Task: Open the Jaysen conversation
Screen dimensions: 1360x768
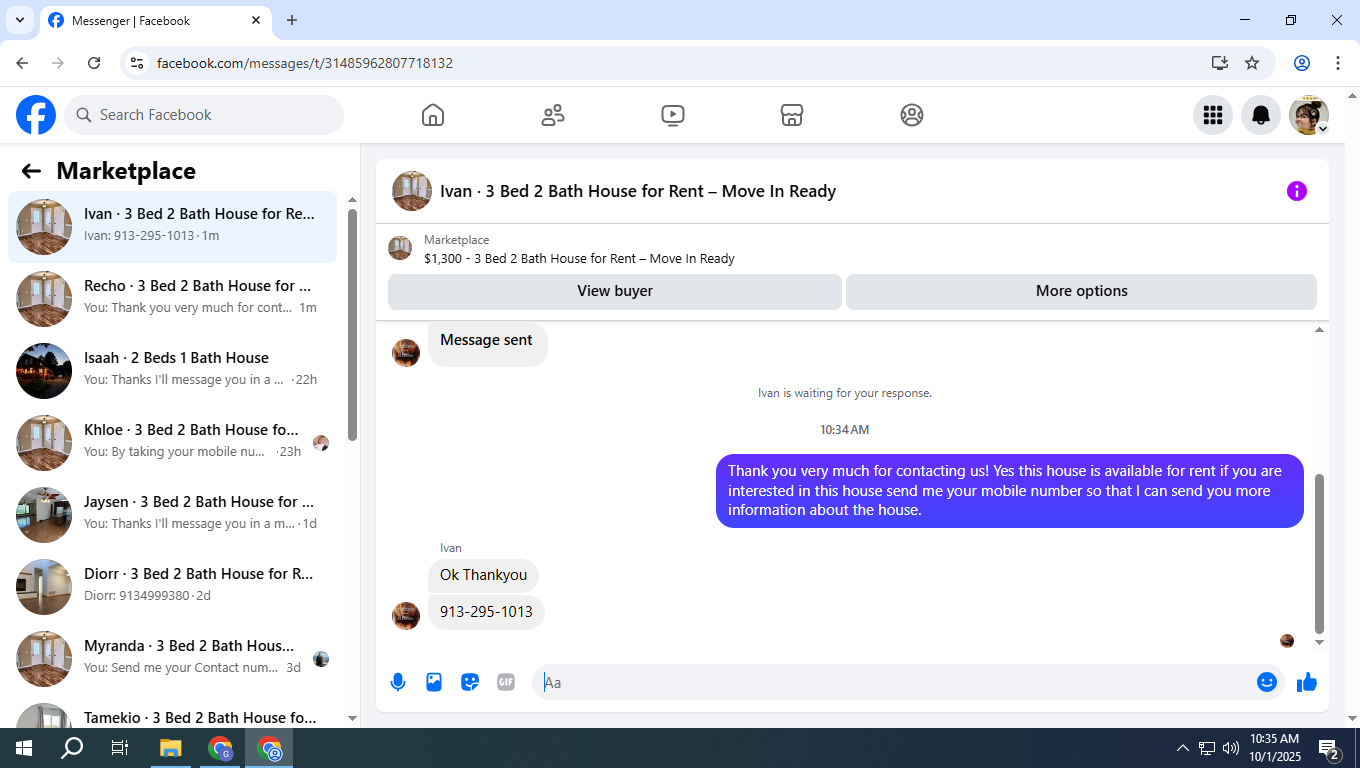Action: [x=173, y=515]
